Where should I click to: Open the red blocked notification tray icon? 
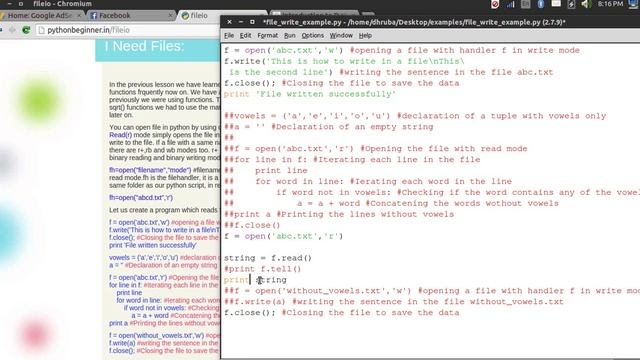(495, 4)
